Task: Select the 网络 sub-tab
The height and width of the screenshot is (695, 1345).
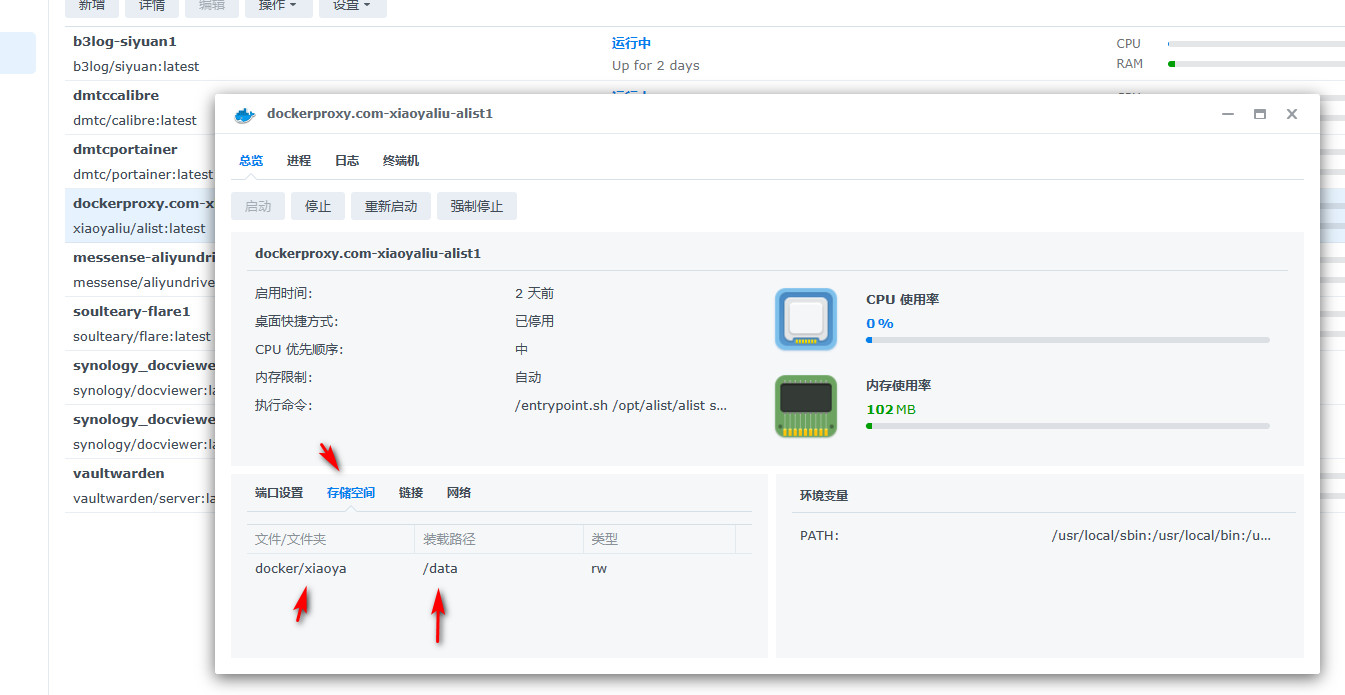Action: coord(459,493)
